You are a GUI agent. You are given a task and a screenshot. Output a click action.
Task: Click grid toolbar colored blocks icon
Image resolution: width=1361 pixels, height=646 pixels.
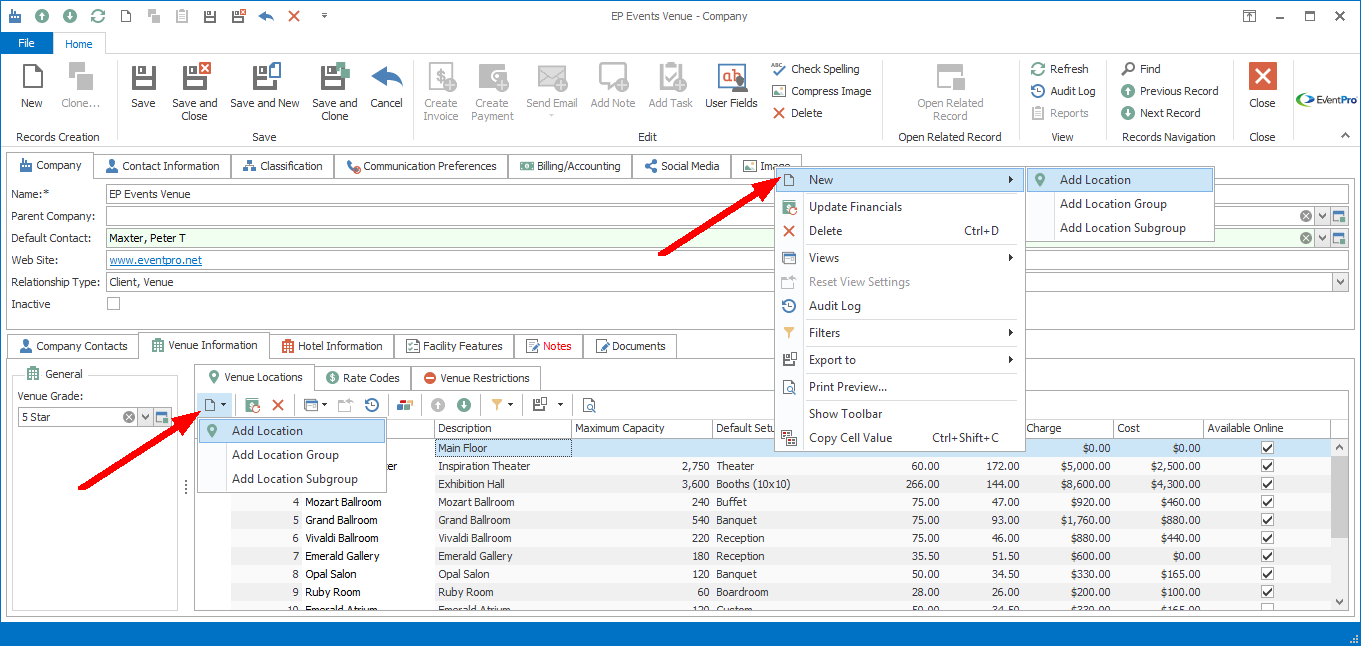pyautogui.click(x=405, y=405)
